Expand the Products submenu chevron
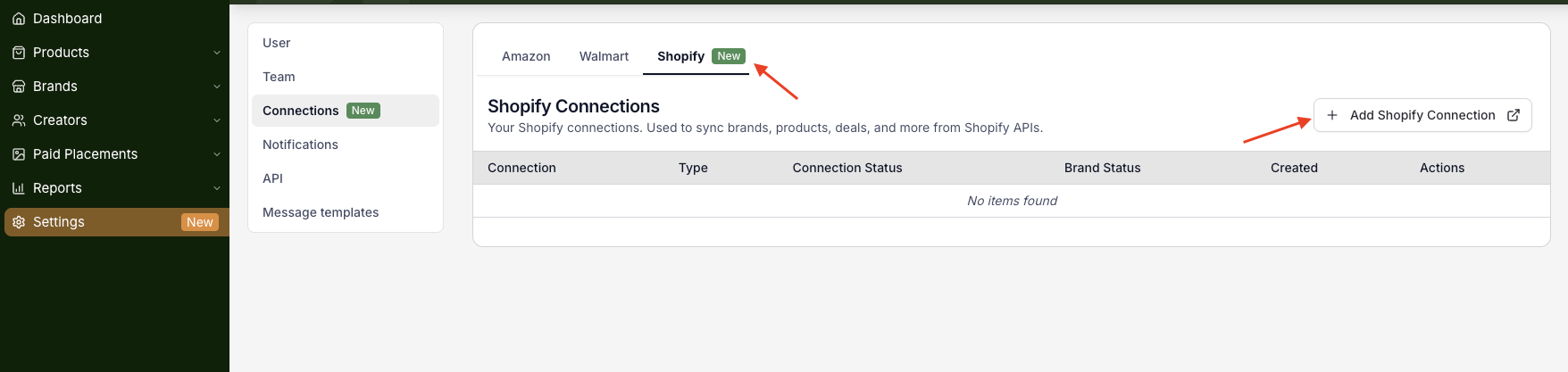1568x372 pixels. coord(217,53)
